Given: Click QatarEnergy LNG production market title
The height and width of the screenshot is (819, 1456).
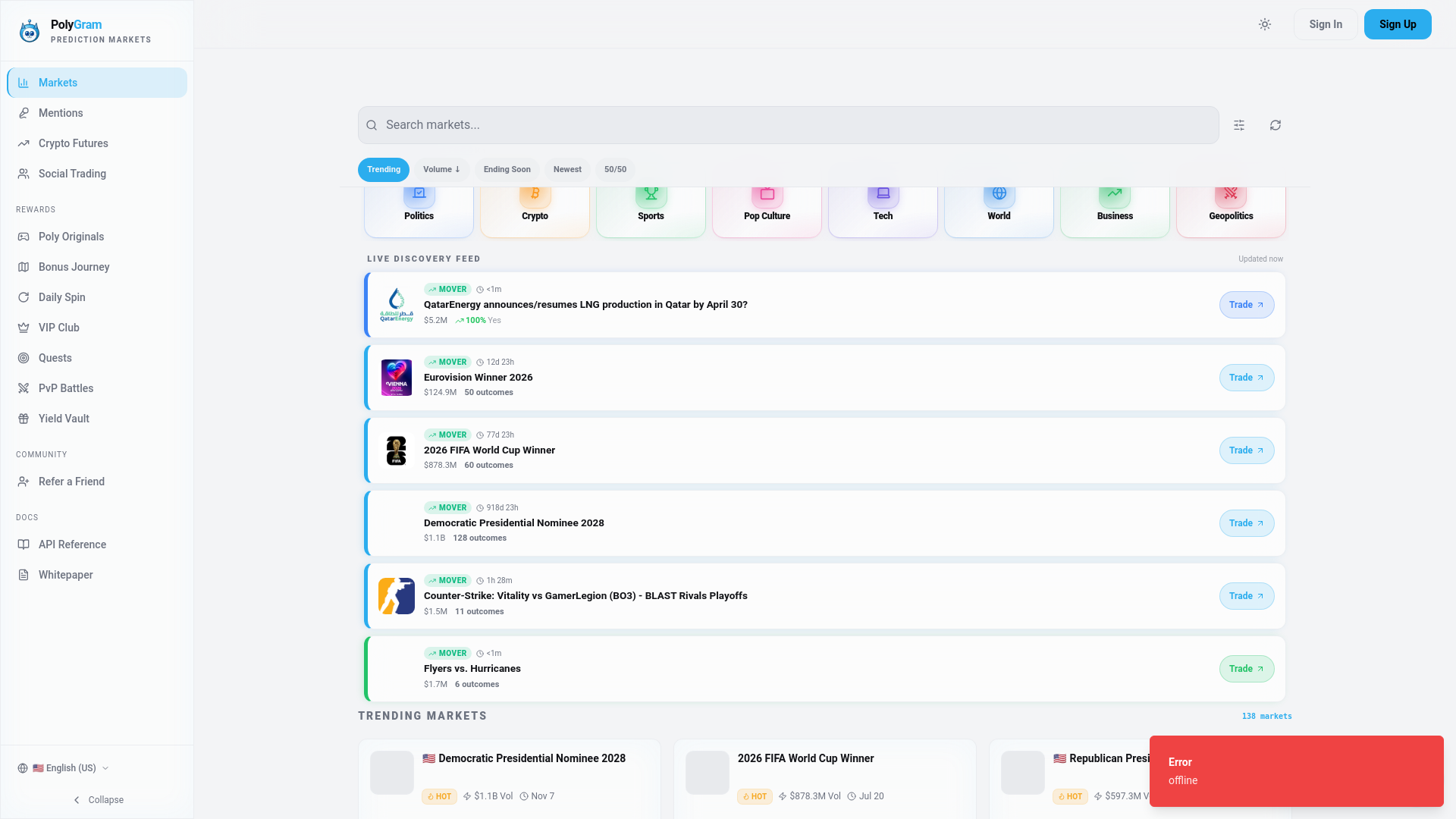Looking at the screenshot, I should [585, 305].
